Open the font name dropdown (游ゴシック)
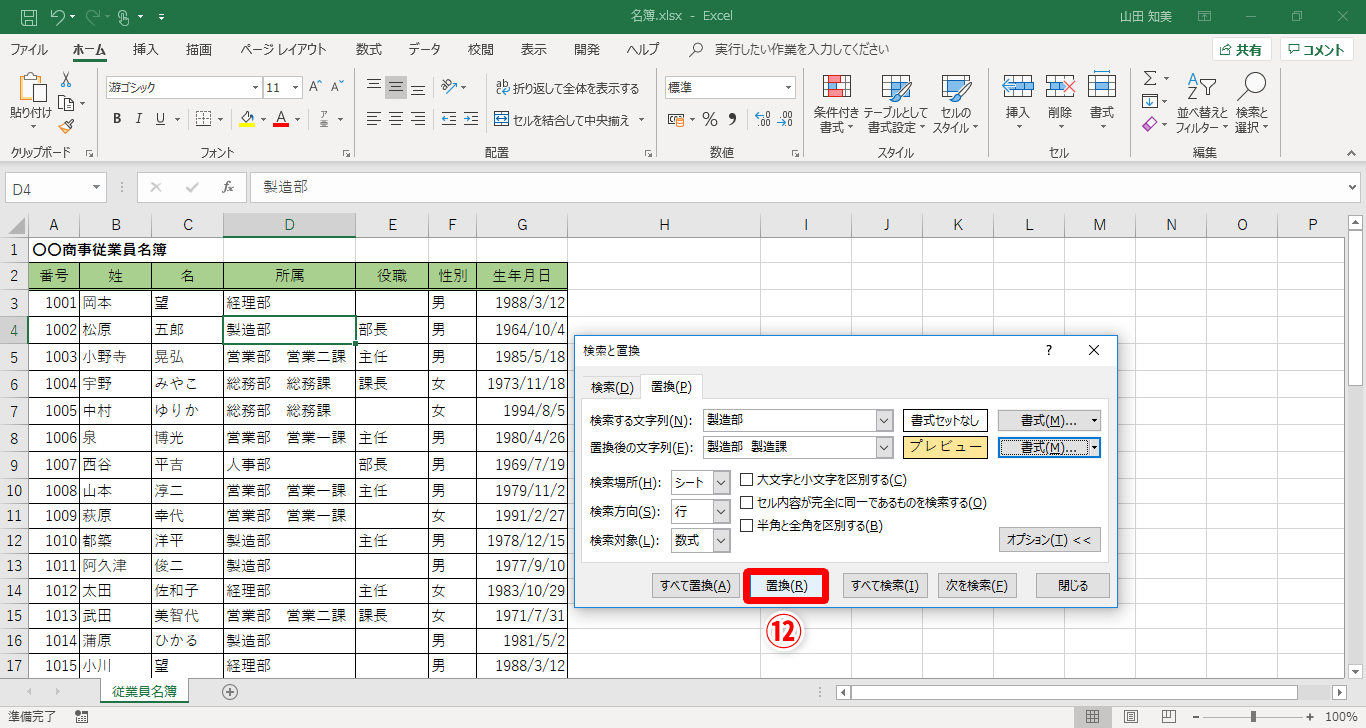The width and height of the screenshot is (1366, 728). (254, 87)
